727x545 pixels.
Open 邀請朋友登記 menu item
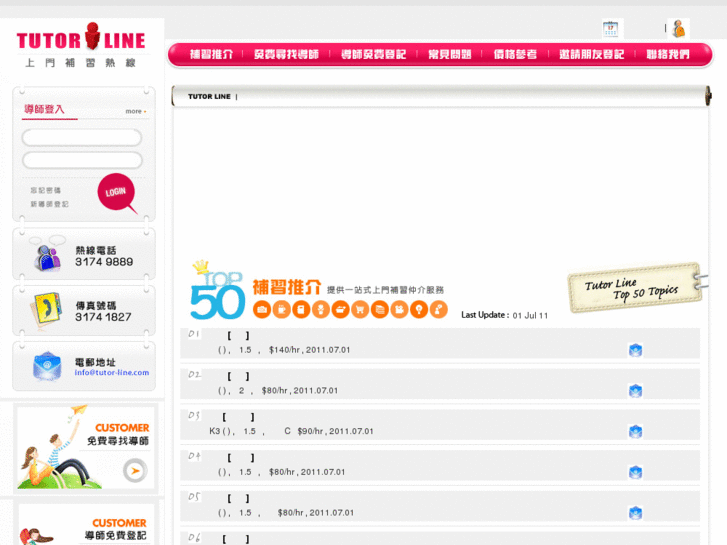[x=591, y=54]
